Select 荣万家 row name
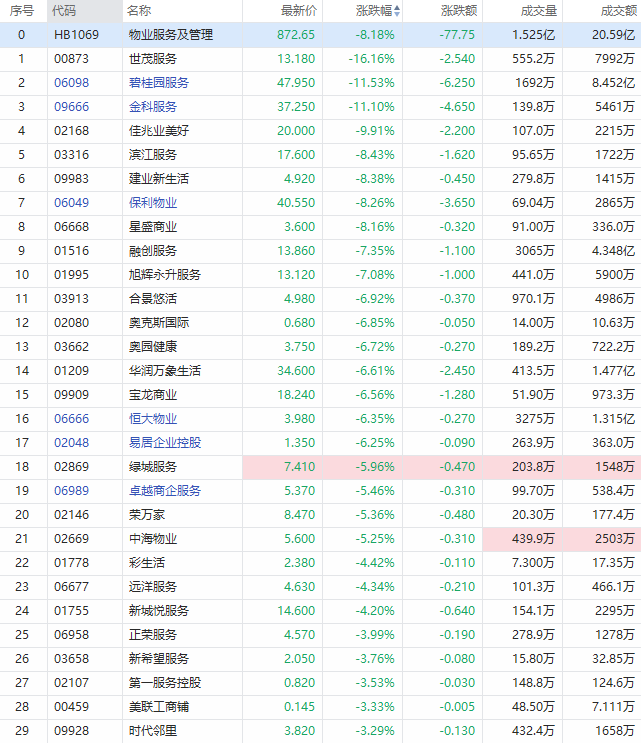Image resolution: width=641 pixels, height=743 pixels. (x=147, y=515)
